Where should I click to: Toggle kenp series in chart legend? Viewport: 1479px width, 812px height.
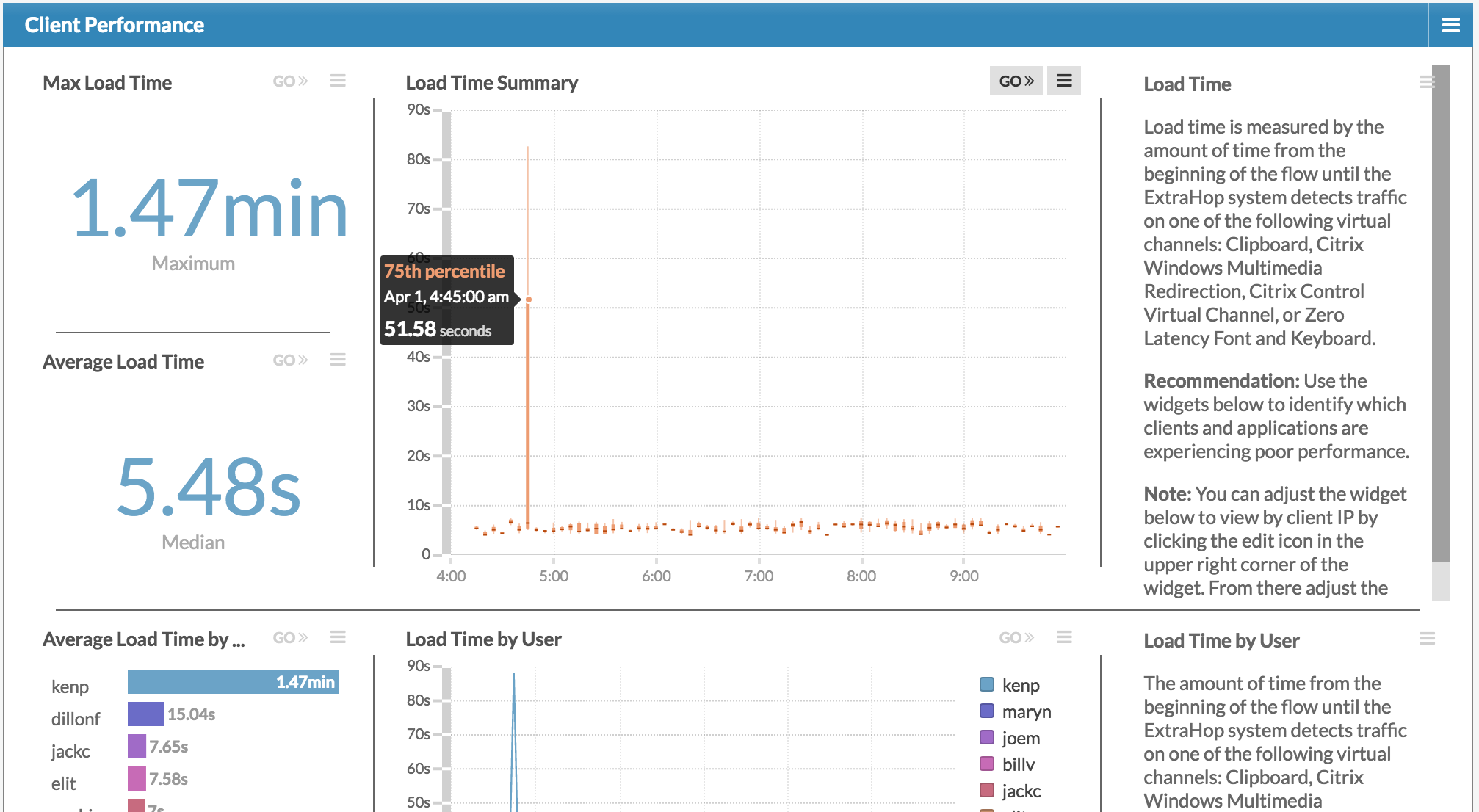[x=1020, y=685]
